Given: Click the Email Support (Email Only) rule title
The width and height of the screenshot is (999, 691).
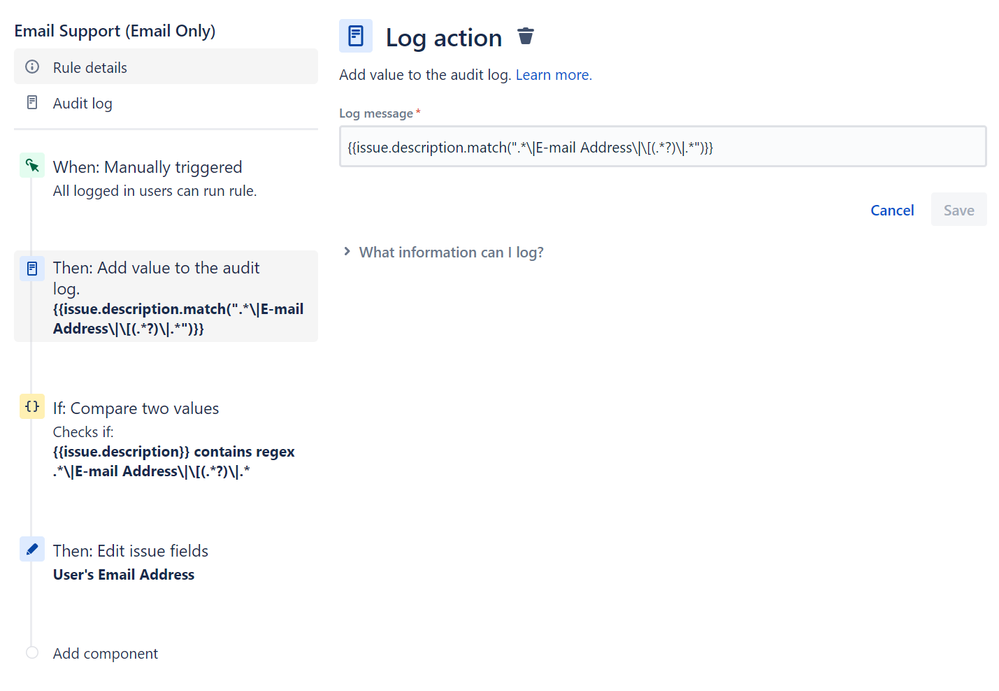Looking at the screenshot, I should [115, 31].
